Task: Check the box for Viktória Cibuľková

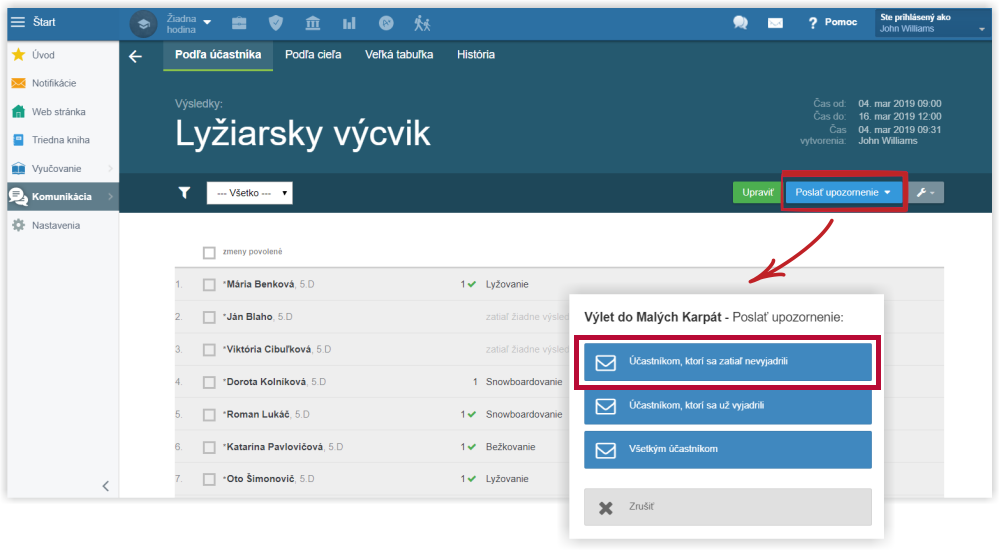Action: pyautogui.click(x=209, y=349)
